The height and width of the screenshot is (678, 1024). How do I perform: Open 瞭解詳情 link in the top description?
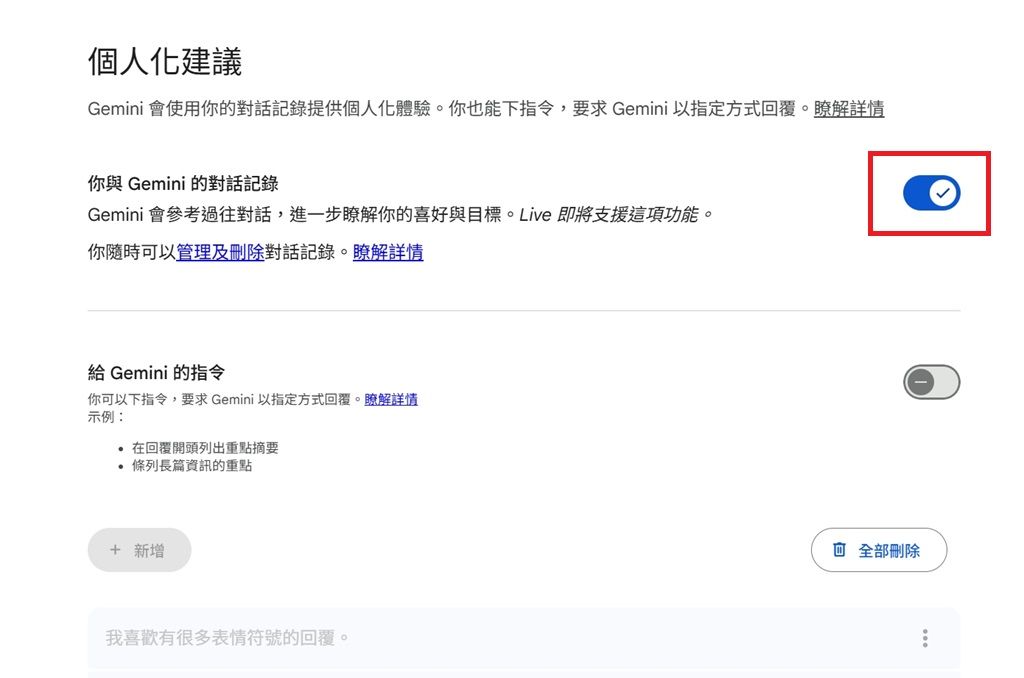[848, 109]
